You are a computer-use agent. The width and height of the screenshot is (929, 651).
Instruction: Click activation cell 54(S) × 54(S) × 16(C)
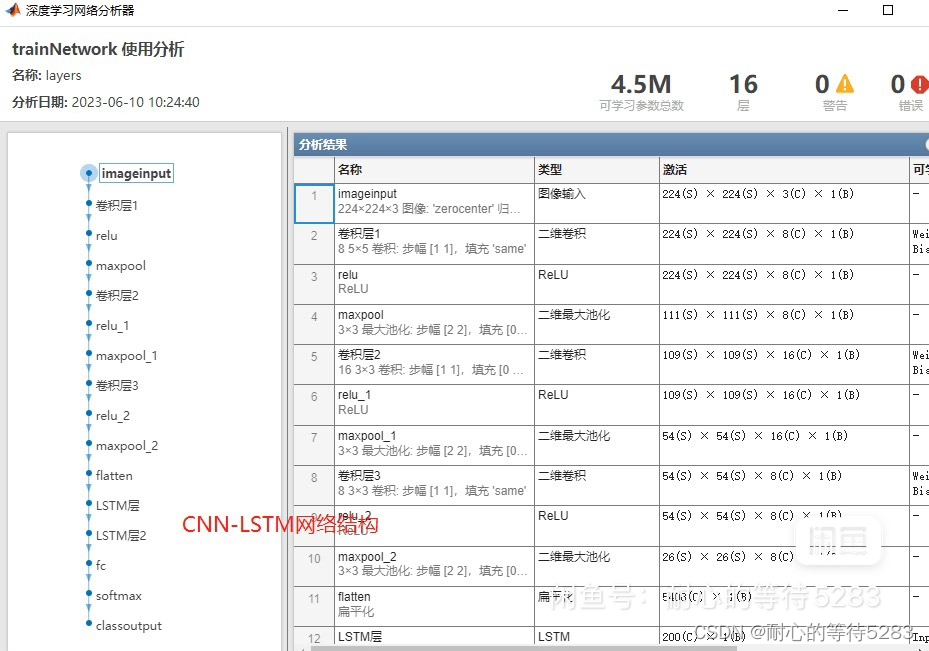pyautogui.click(x=784, y=445)
